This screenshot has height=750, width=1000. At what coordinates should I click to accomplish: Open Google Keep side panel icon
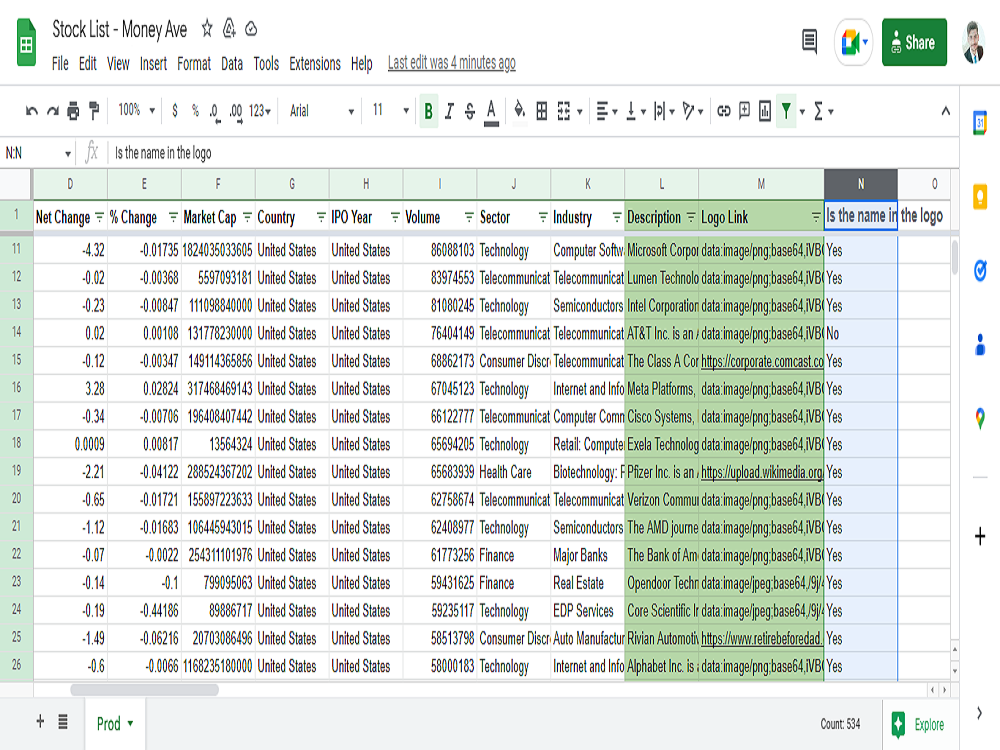point(980,196)
